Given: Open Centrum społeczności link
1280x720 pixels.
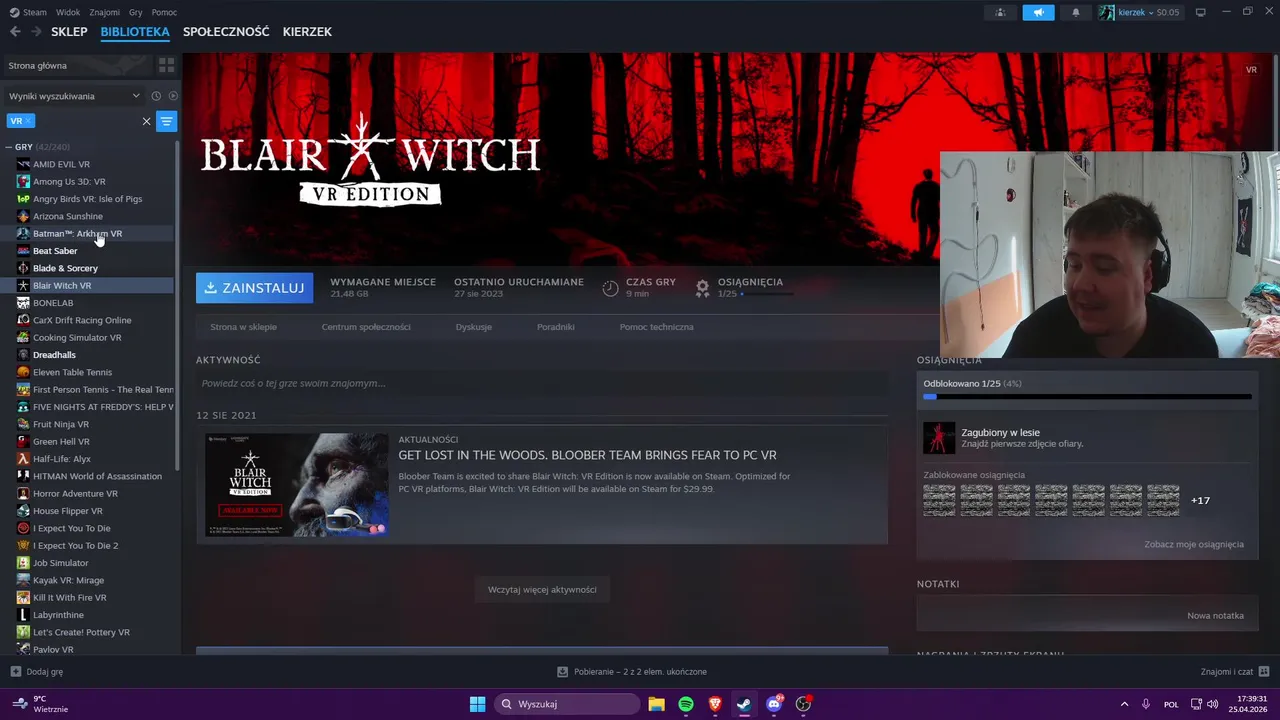Looking at the screenshot, I should [366, 327].
